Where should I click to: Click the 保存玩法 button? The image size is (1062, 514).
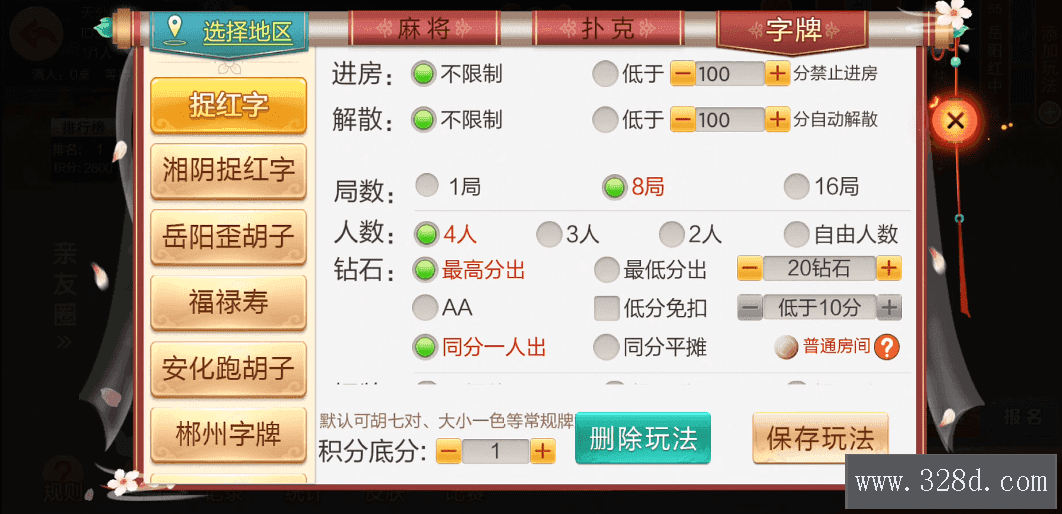tap(820, 437)
